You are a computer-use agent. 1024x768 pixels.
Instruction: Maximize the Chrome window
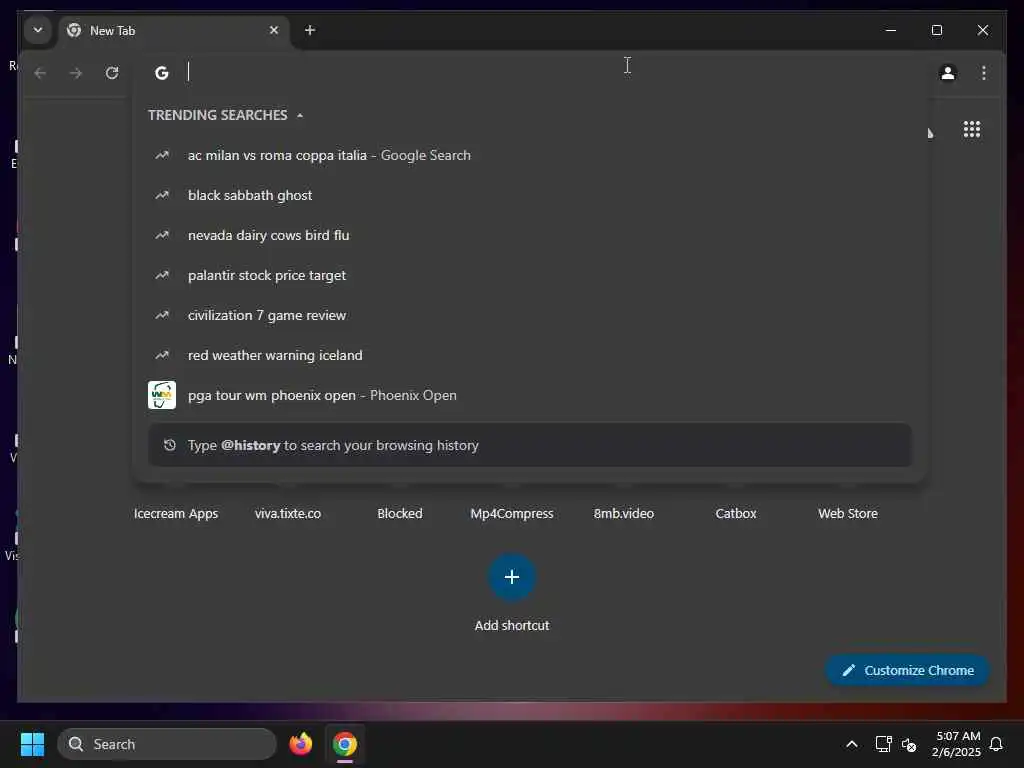point(937,30)
